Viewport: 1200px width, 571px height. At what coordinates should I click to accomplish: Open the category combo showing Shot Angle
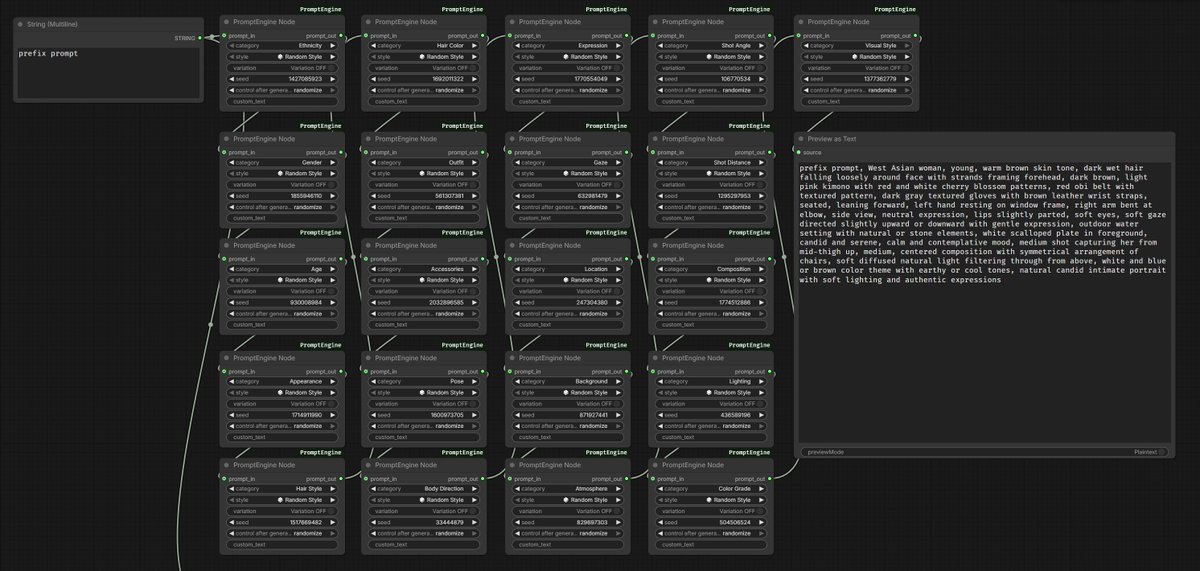point(712,46)
